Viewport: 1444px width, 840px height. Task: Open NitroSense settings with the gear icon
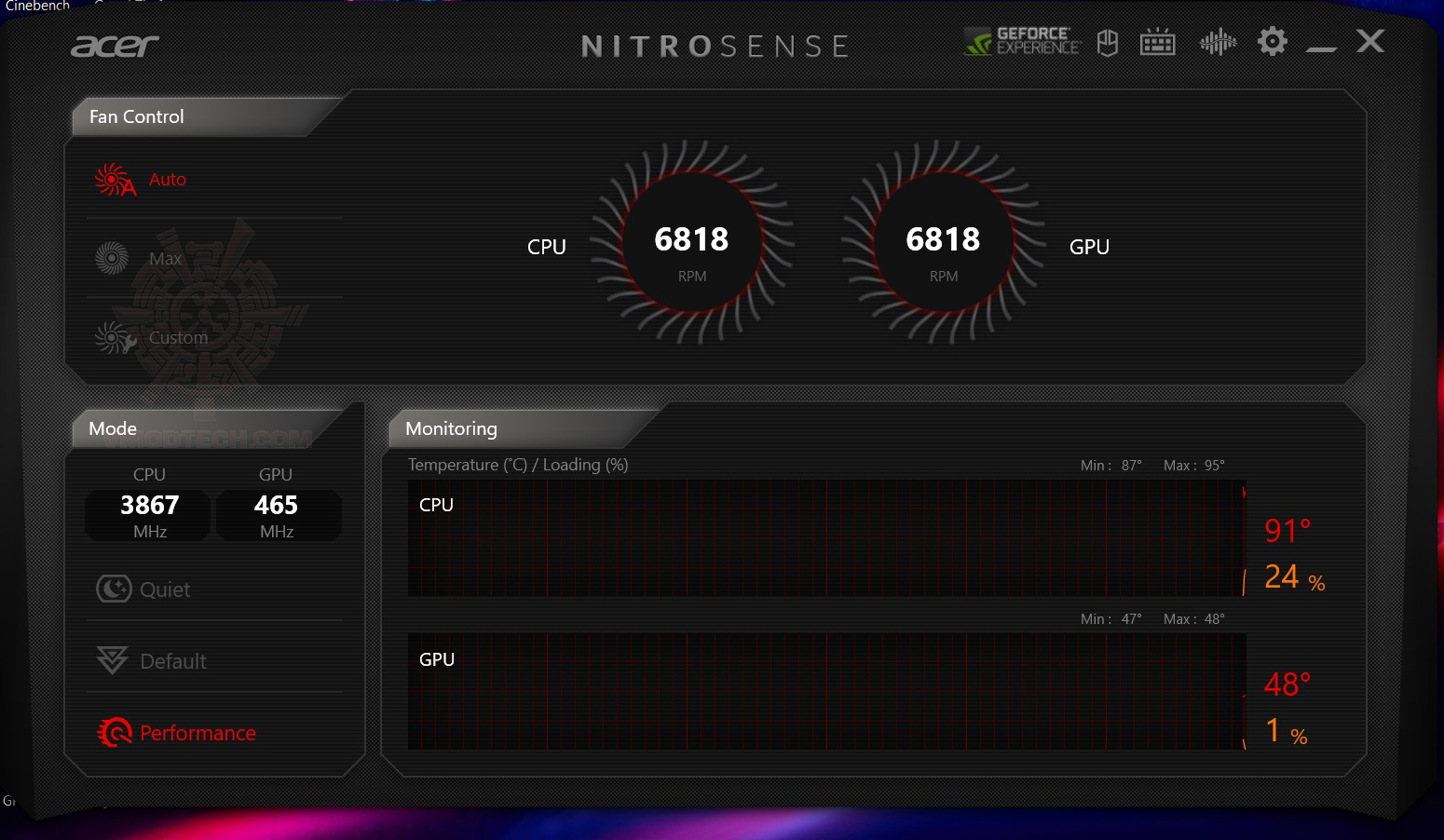coord(1273,42)
